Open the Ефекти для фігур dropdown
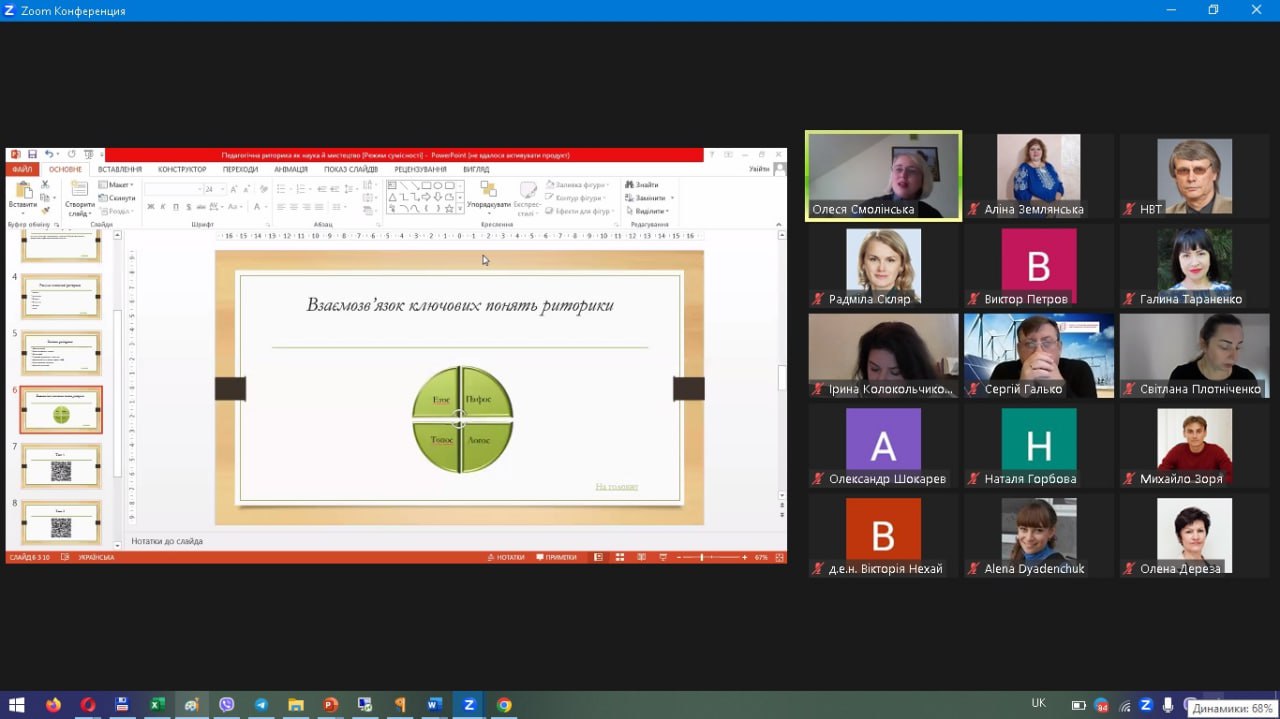1280x719 pixels. (580, 211)
